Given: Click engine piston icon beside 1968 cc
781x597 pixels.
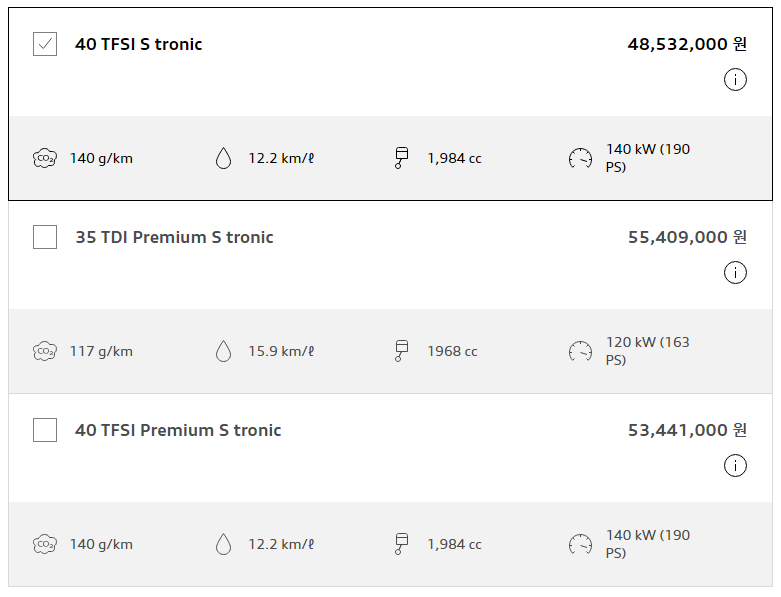Looking at the screenshot, I should pyautogui.click(x=401, y=351).
